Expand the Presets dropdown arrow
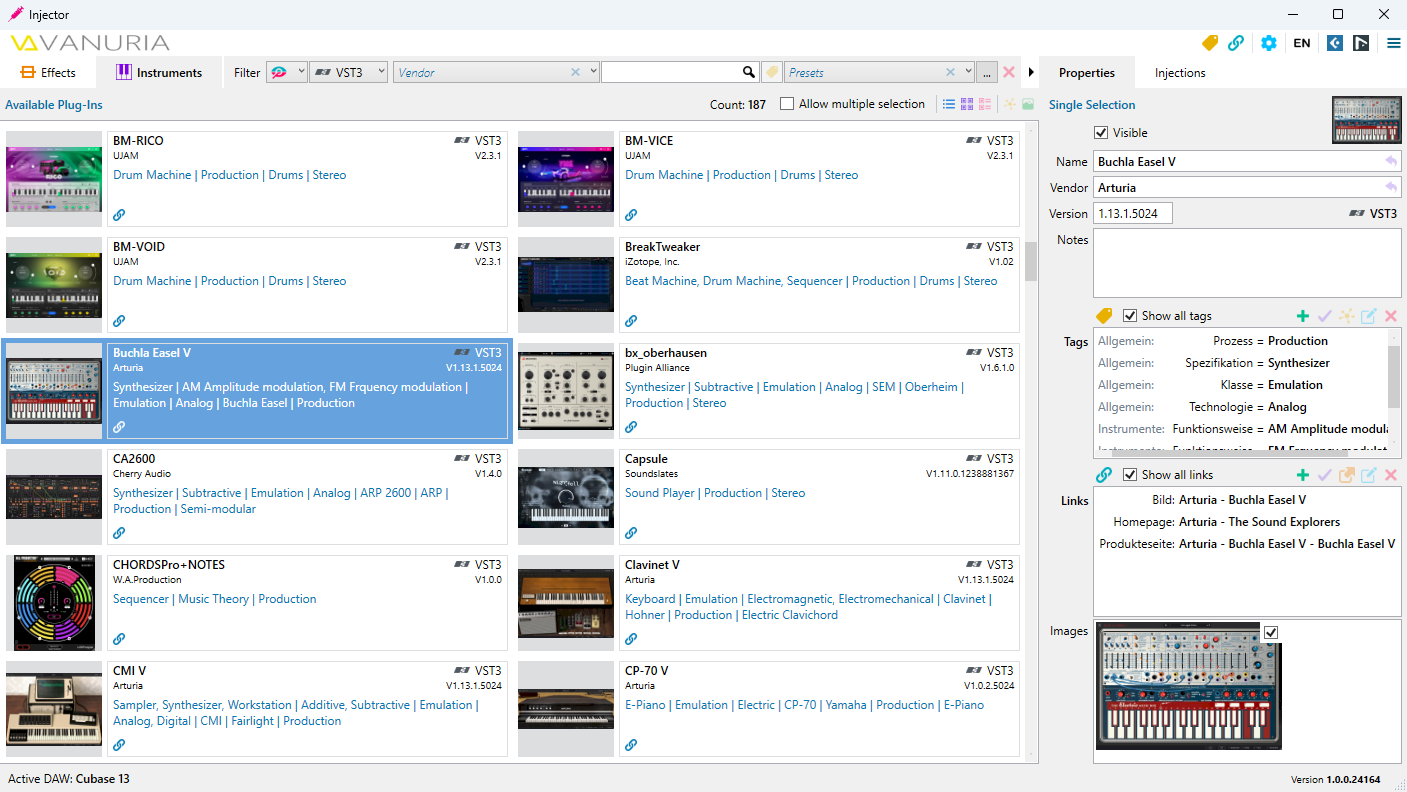Screen dimensions: 1407x792 tap(967, 72)
